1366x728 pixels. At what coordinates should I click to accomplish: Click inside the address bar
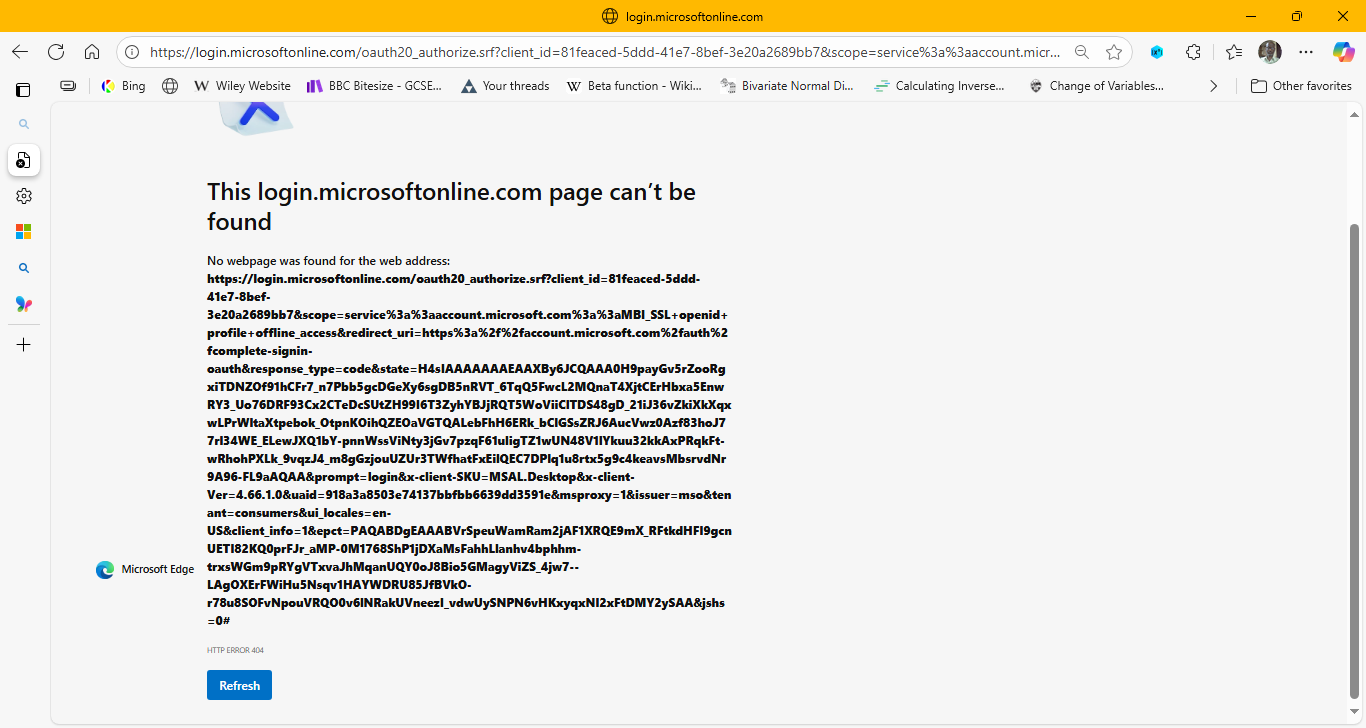(600, 51)
